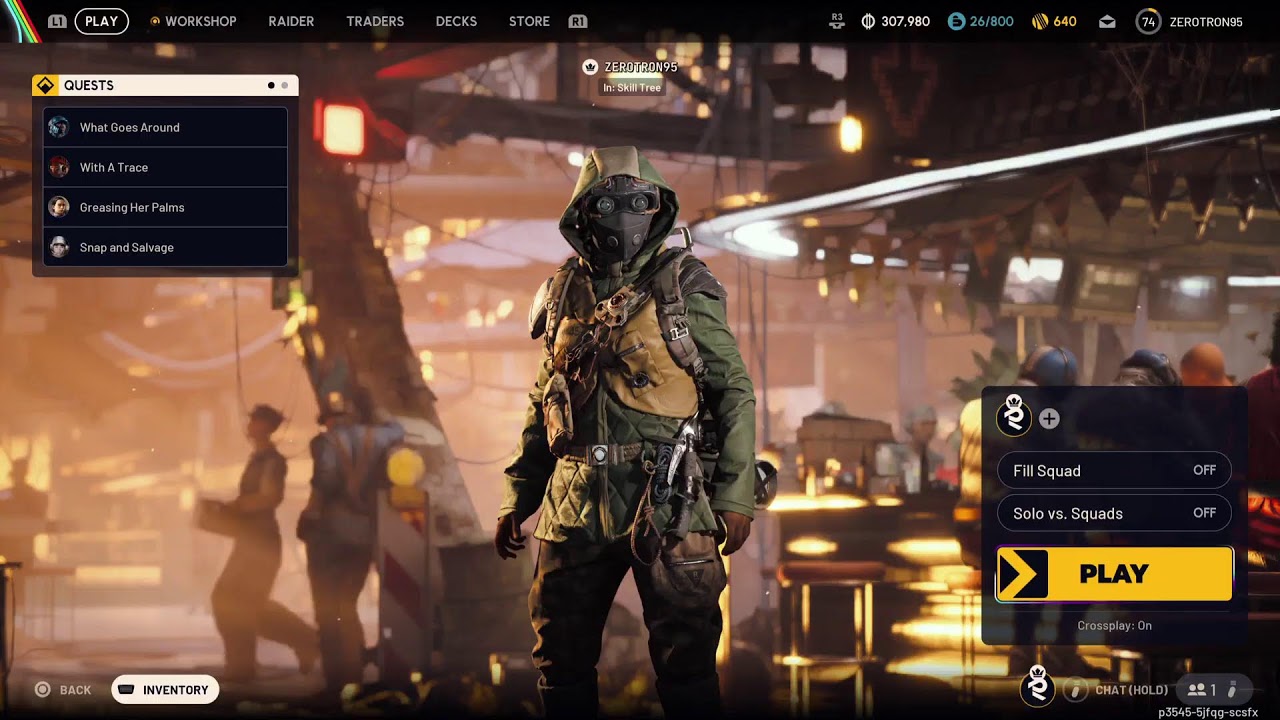
Task: Select the second quests page dot
Action: (x=284, y=85)
